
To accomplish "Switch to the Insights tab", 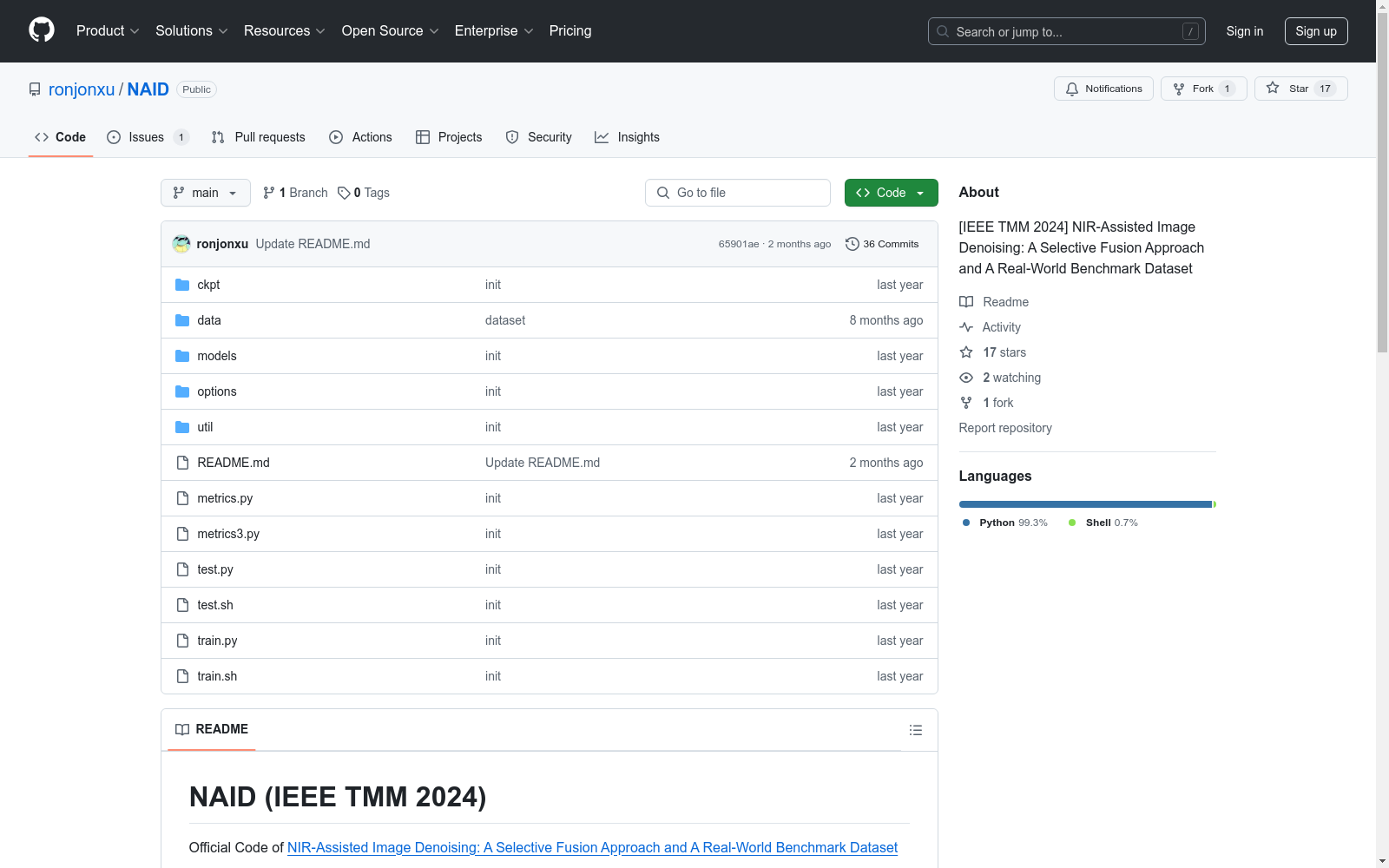I will 627,137.
